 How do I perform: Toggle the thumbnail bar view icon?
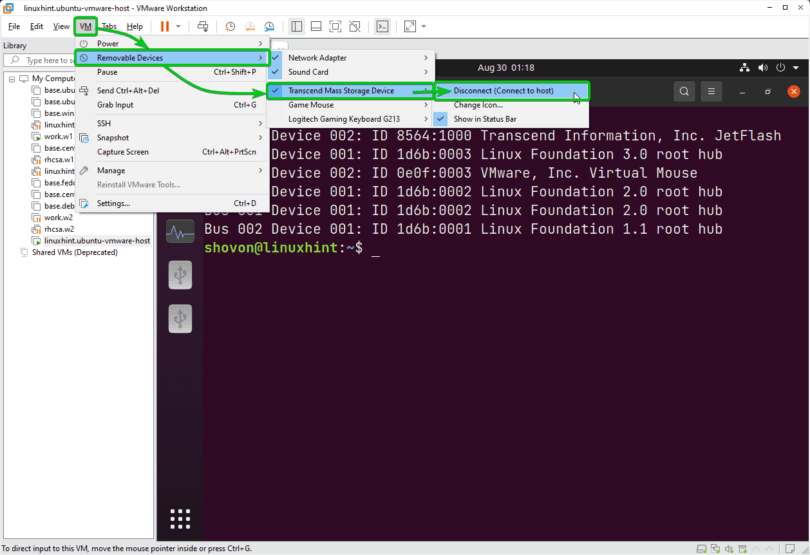[x=316, y=26]
